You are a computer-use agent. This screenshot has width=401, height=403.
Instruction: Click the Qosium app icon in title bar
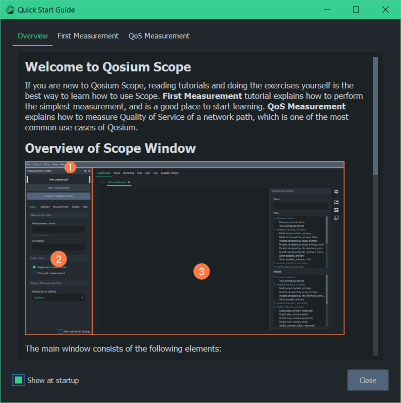[x=10, y=10]
